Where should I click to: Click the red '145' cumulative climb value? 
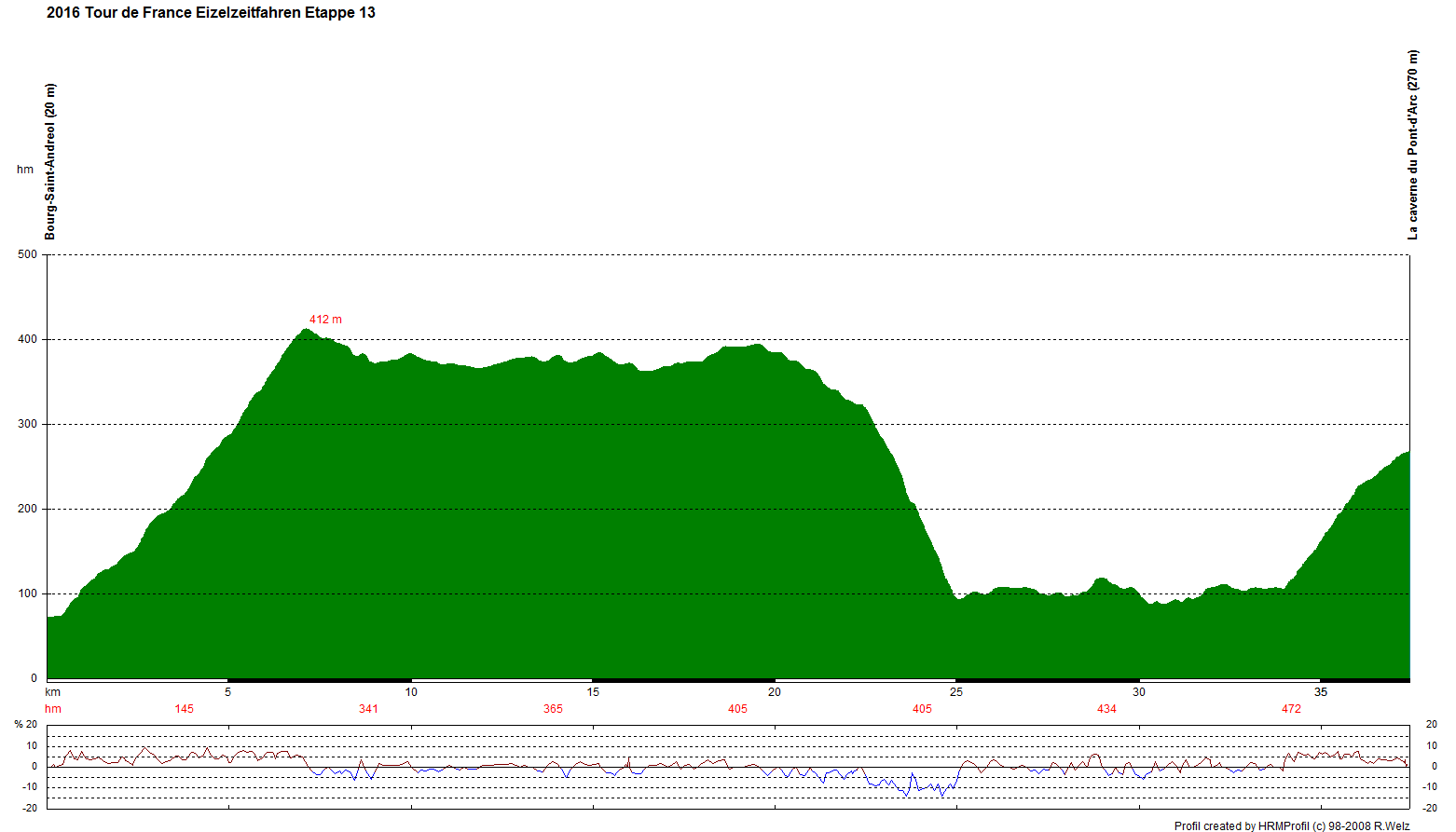point(185,709)
